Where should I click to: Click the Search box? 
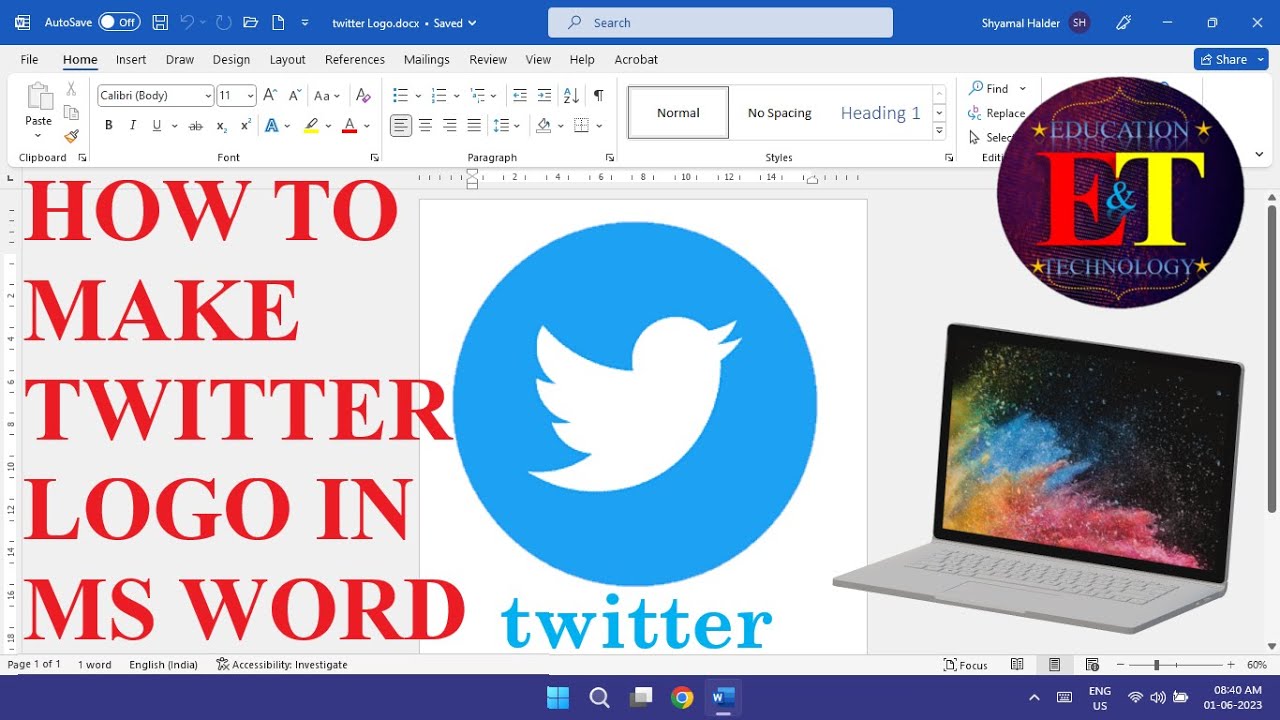(x=720, y=22)
